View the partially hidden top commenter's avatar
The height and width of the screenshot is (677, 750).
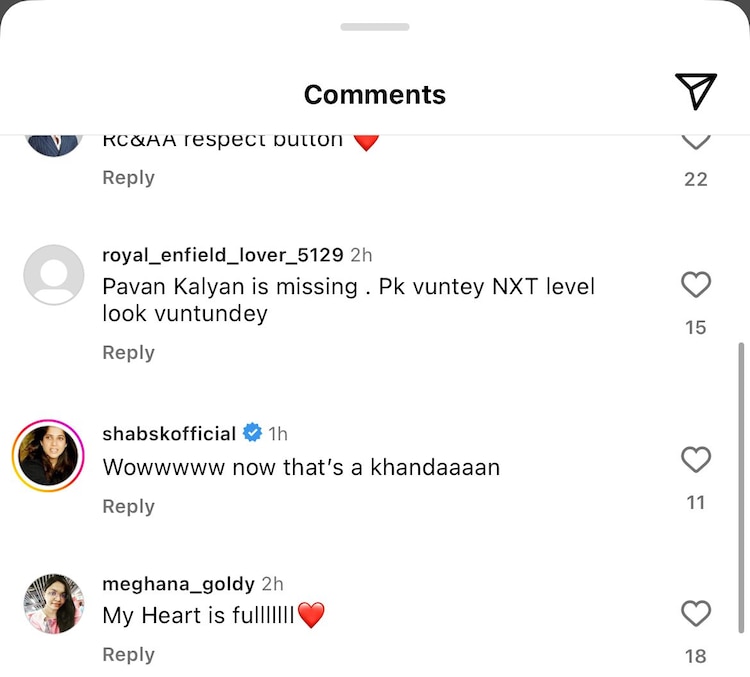pyautogui.click(x=54, y=145)
